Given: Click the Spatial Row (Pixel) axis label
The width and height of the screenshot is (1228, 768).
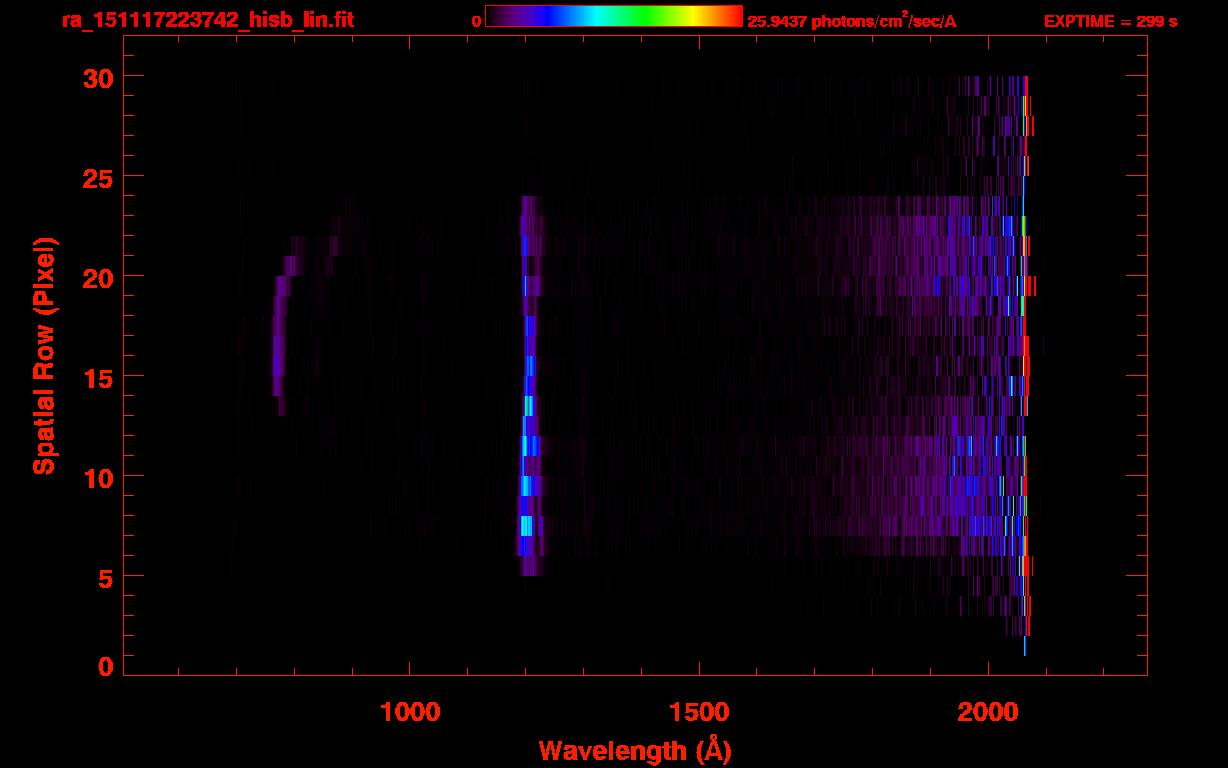Looking at the screenshot, I should [45, 355].
